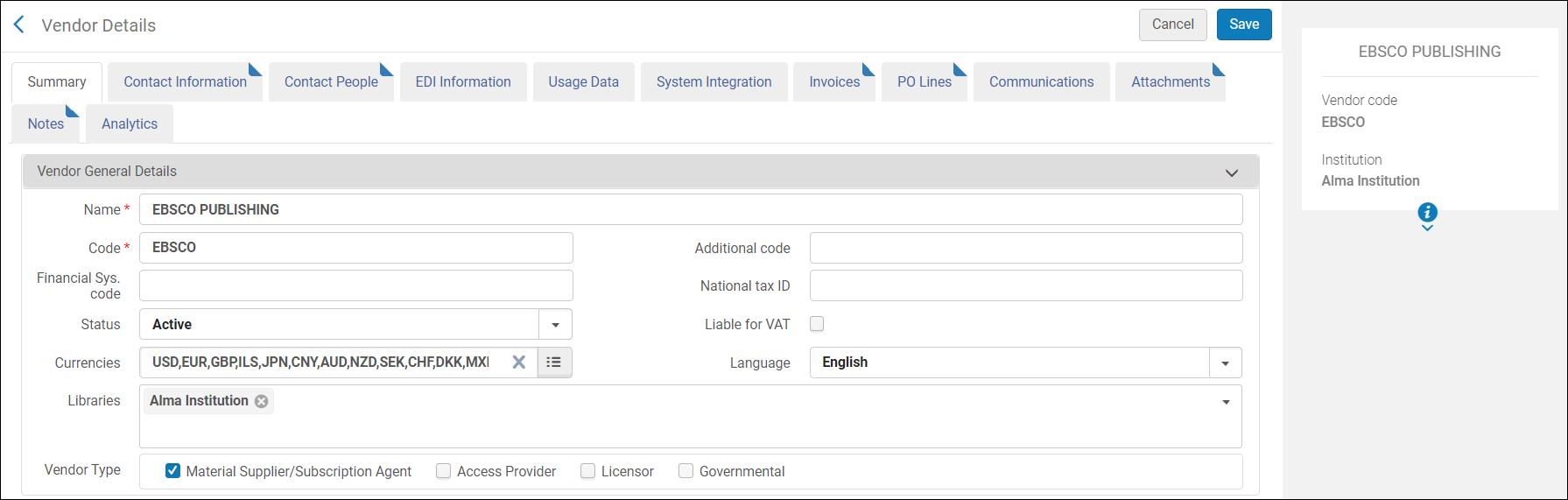The height and width of the screenshot is (500, 1568).
Task: Open the Status dropdown
Action: (555, 324)
